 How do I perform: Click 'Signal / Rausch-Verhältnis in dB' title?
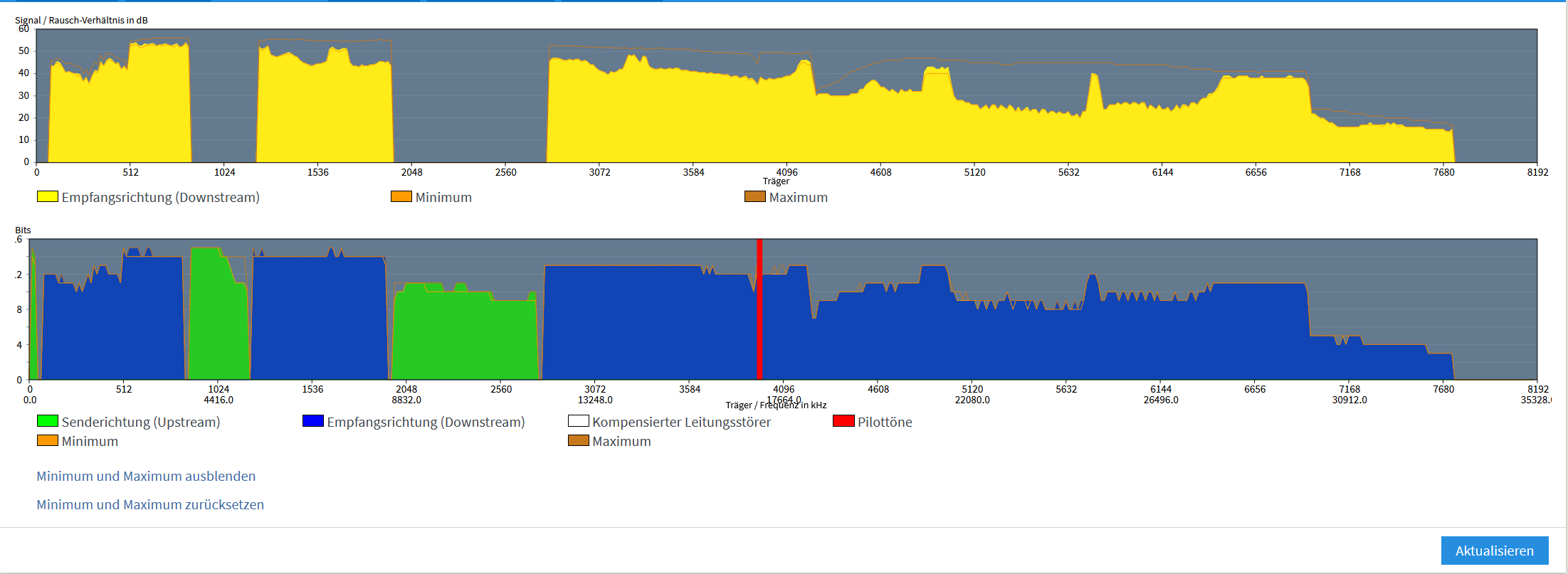tap(81, 20)
